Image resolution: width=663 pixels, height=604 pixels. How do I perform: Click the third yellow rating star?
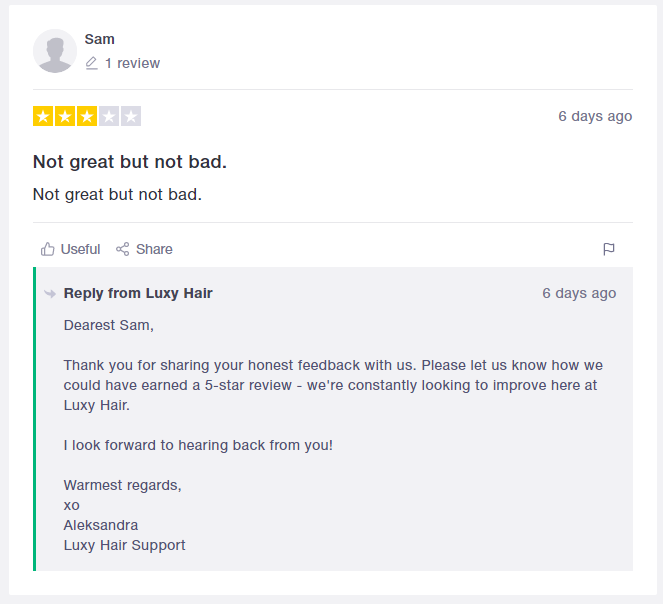[x=87, y=116]
